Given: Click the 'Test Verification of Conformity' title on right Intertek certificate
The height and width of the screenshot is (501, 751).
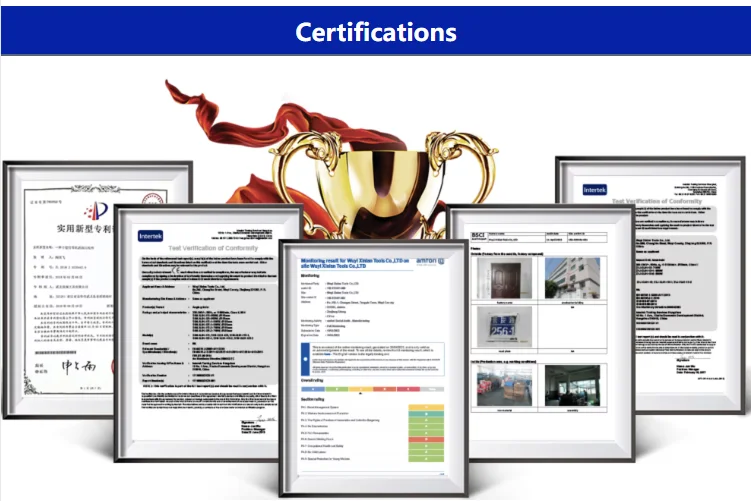Looking at the screenshot, I should [657, 201].
